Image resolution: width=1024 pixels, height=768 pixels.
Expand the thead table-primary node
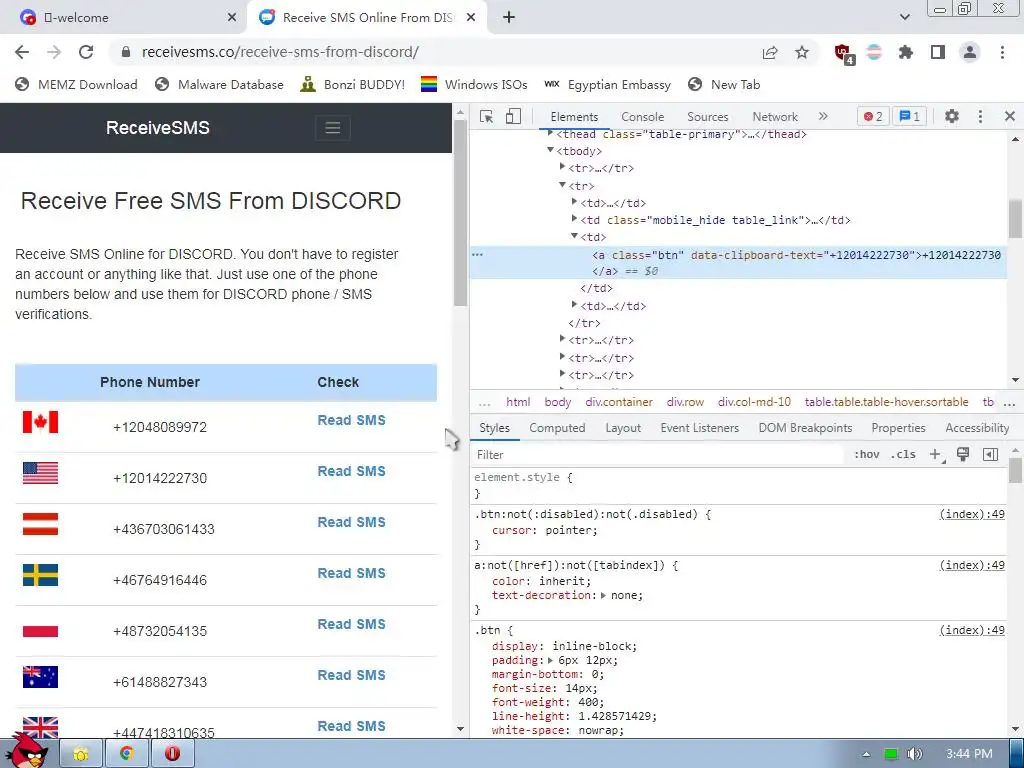551,134
